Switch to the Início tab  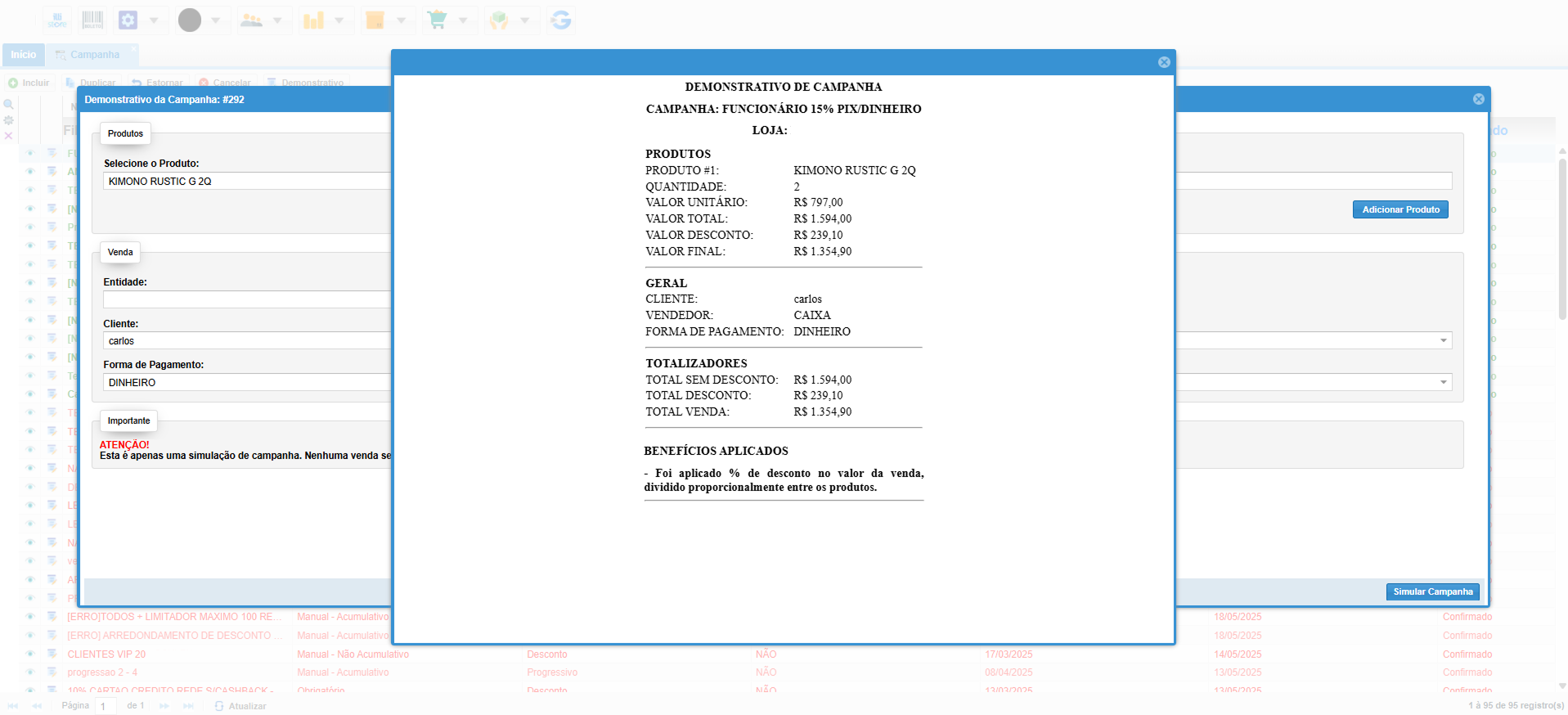[23, 55]
